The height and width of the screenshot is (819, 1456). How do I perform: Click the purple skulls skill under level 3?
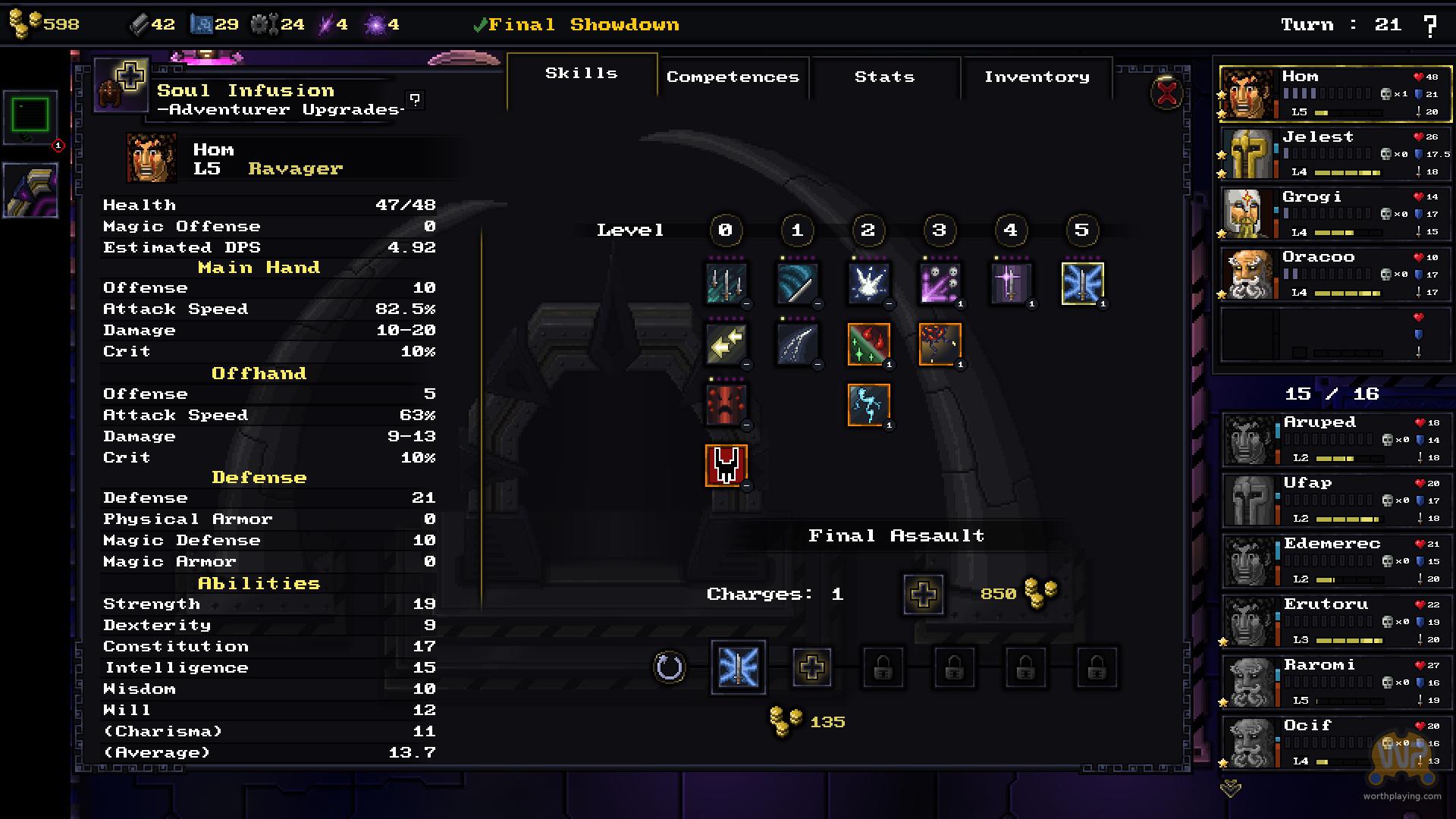[x=940, y=283]
